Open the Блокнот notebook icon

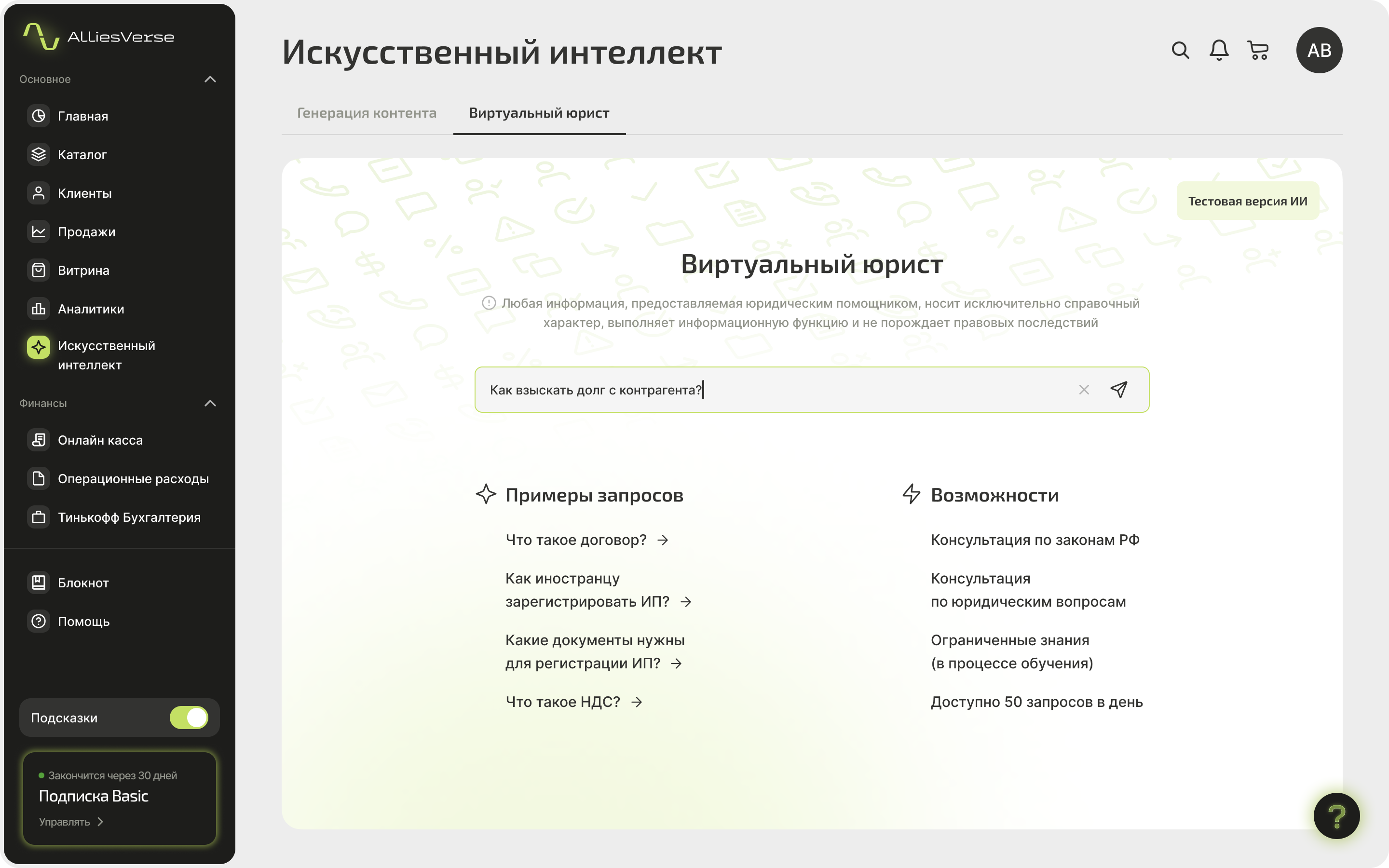point(39,583)
